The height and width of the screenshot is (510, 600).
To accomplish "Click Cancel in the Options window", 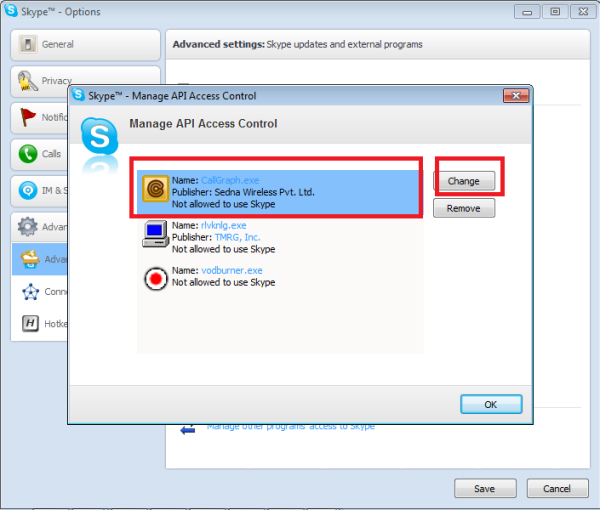I will (x=557, y=489).
